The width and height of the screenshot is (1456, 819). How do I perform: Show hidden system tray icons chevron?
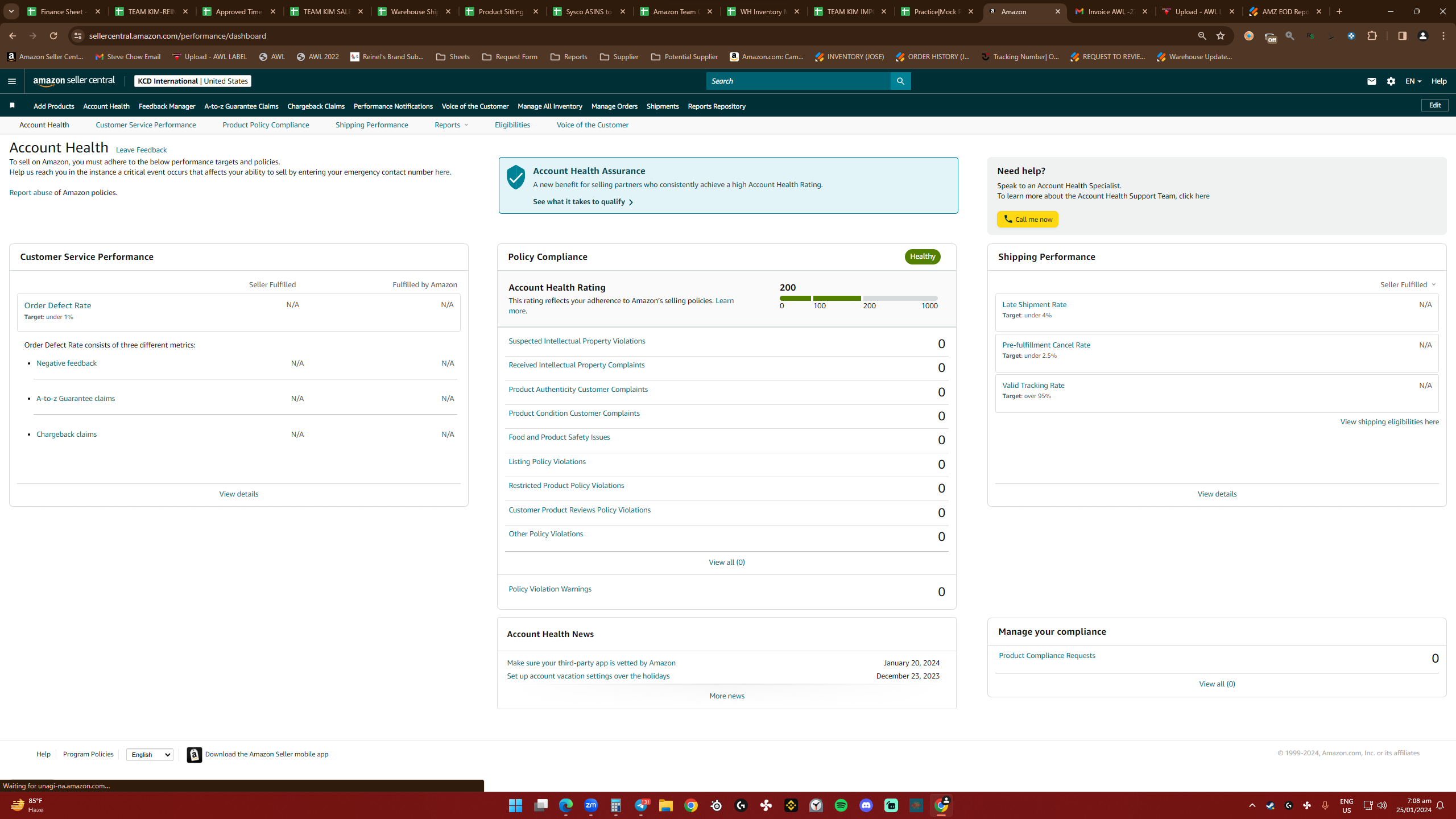[x=1252, y=805]
